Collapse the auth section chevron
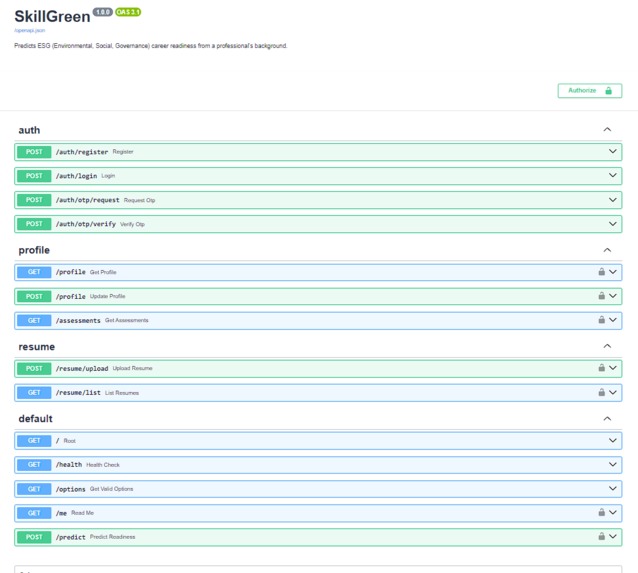 607,129
